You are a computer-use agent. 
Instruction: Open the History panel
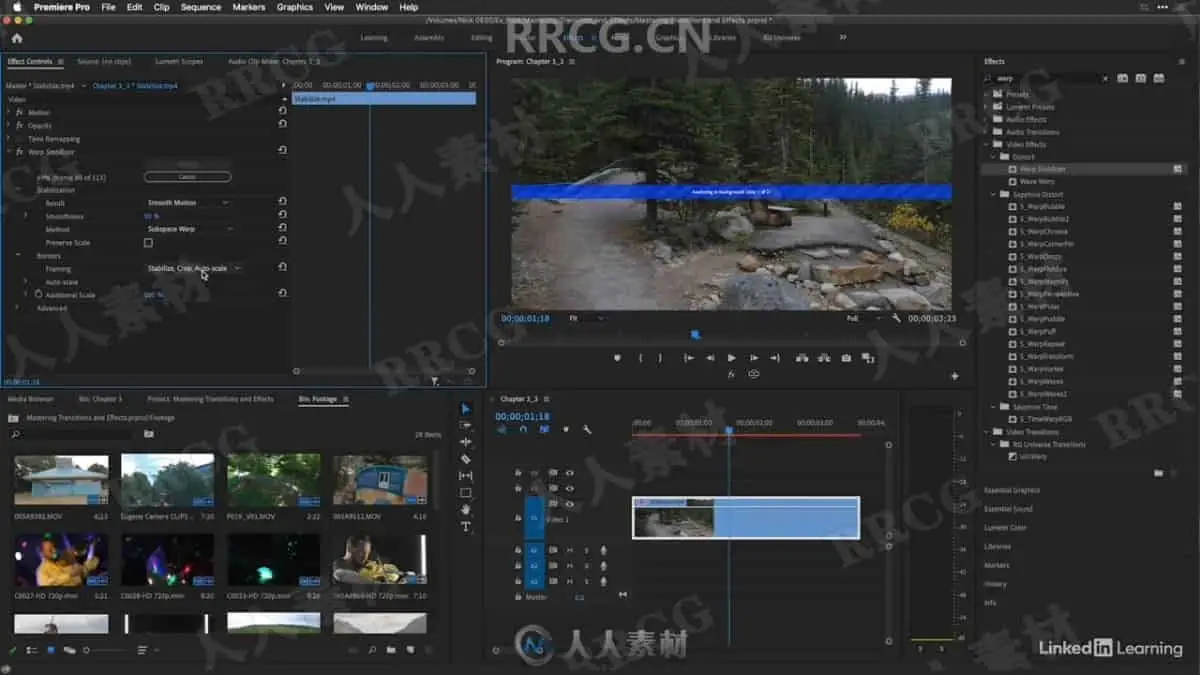click(995, 584)
